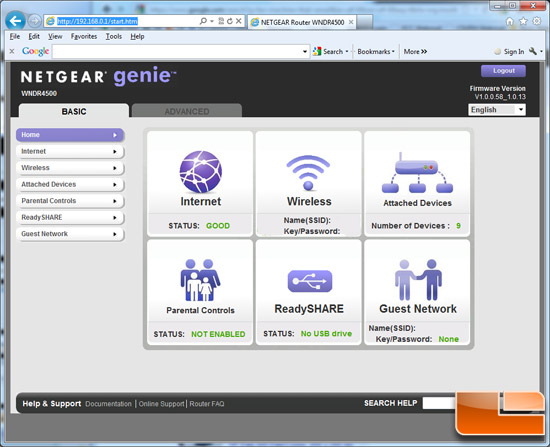
Task: Go back with the browser back arrow
Action: tap(15, 21)
